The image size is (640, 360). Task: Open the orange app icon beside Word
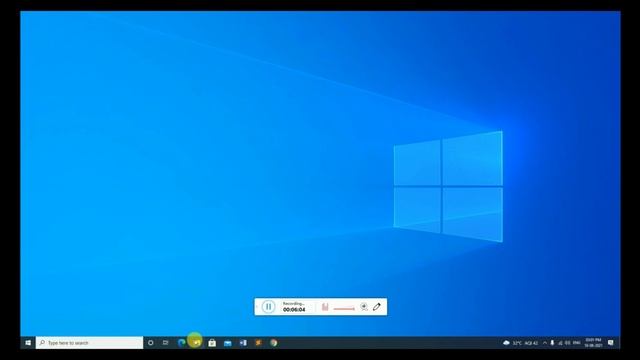coord(258,343)
